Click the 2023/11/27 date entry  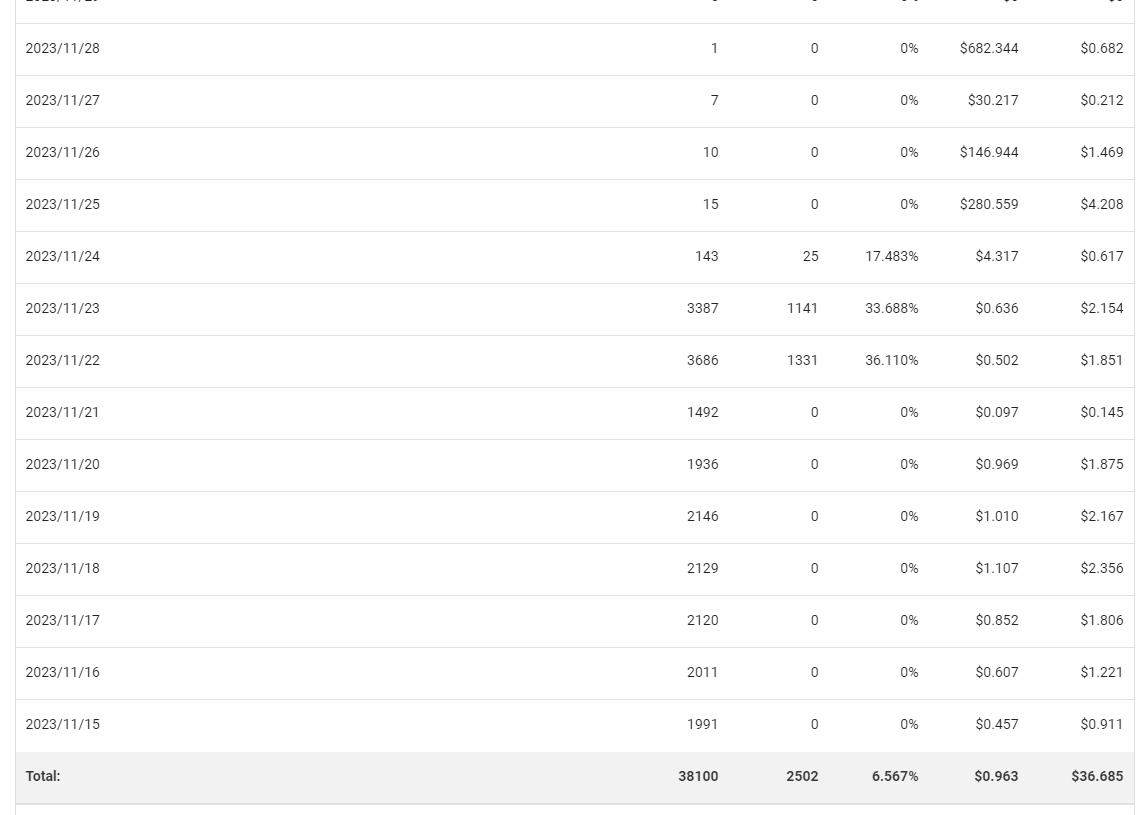63,100
